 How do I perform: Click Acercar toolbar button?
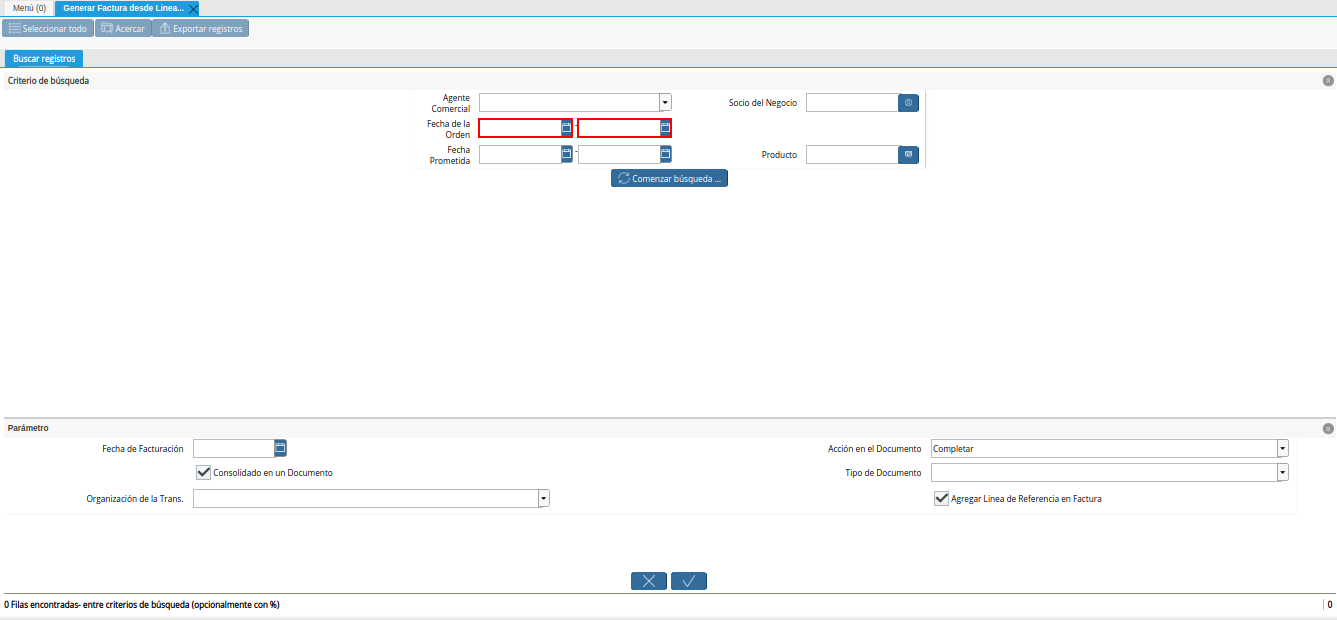(123, 28)
